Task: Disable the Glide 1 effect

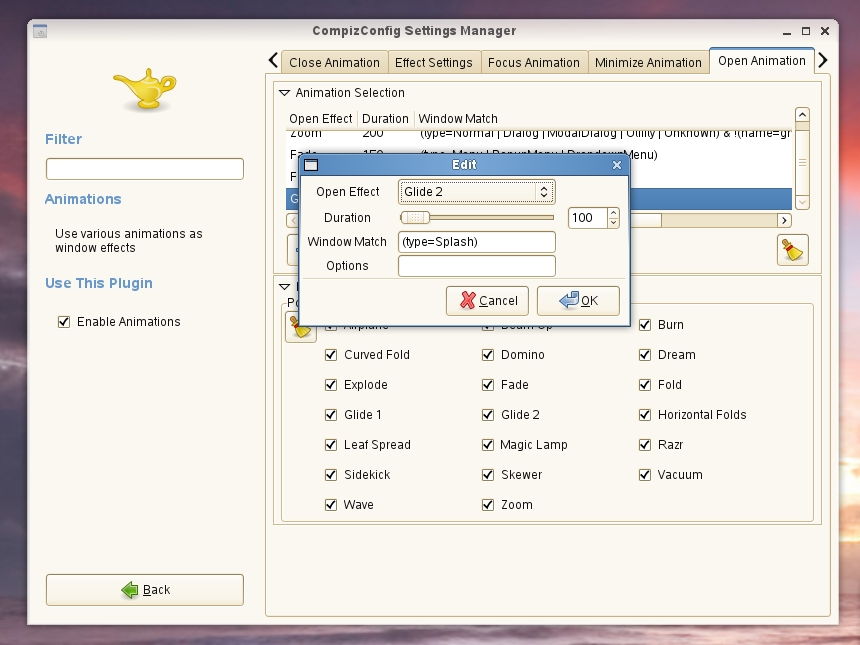Action: click(x=331, y=415)
